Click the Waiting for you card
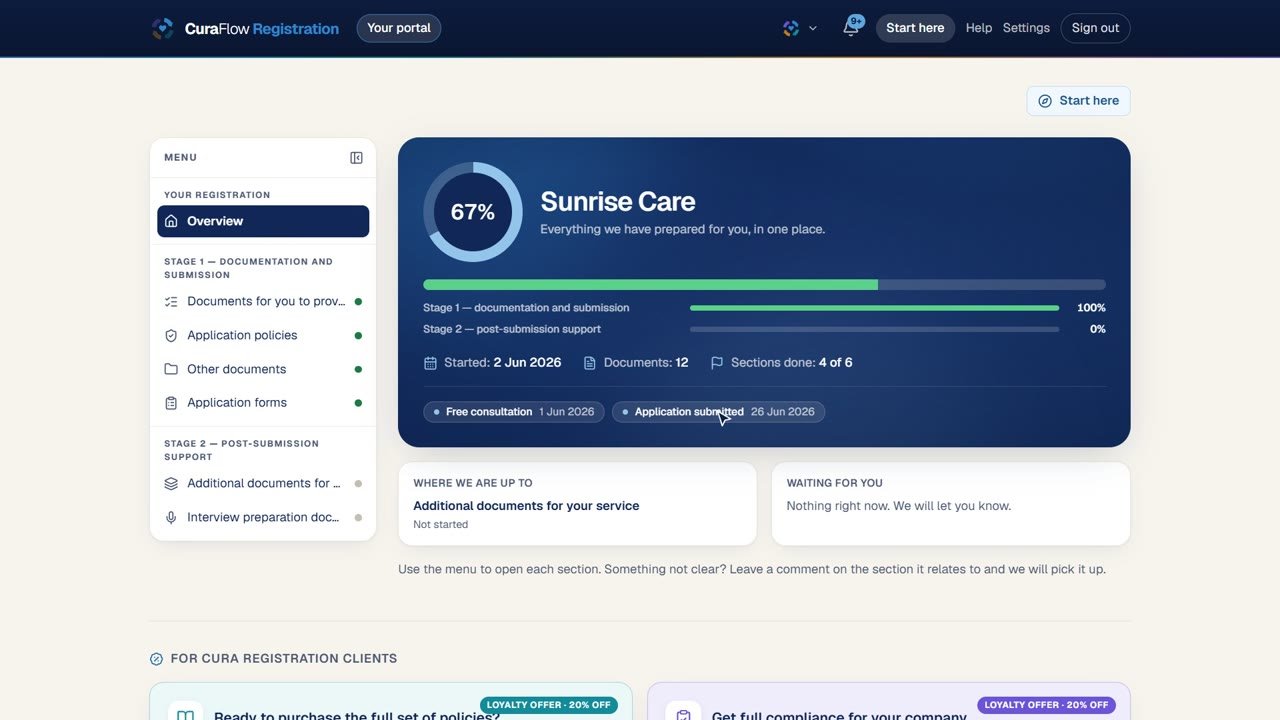1280x720 pixels. tap(951, 503)
